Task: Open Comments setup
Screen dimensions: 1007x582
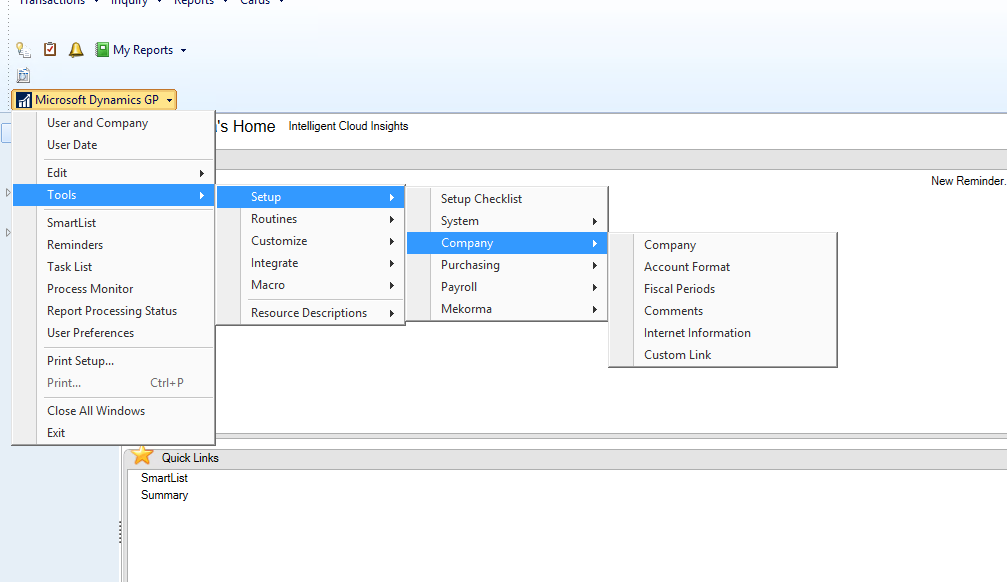Action: point(722,311)
